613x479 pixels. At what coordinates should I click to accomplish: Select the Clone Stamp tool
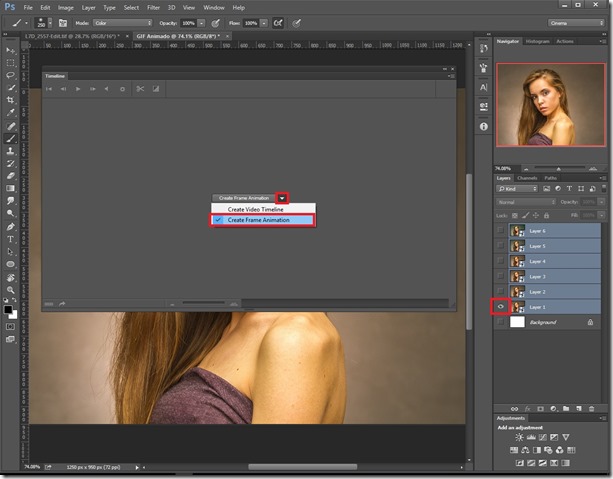tap(10, 151)
